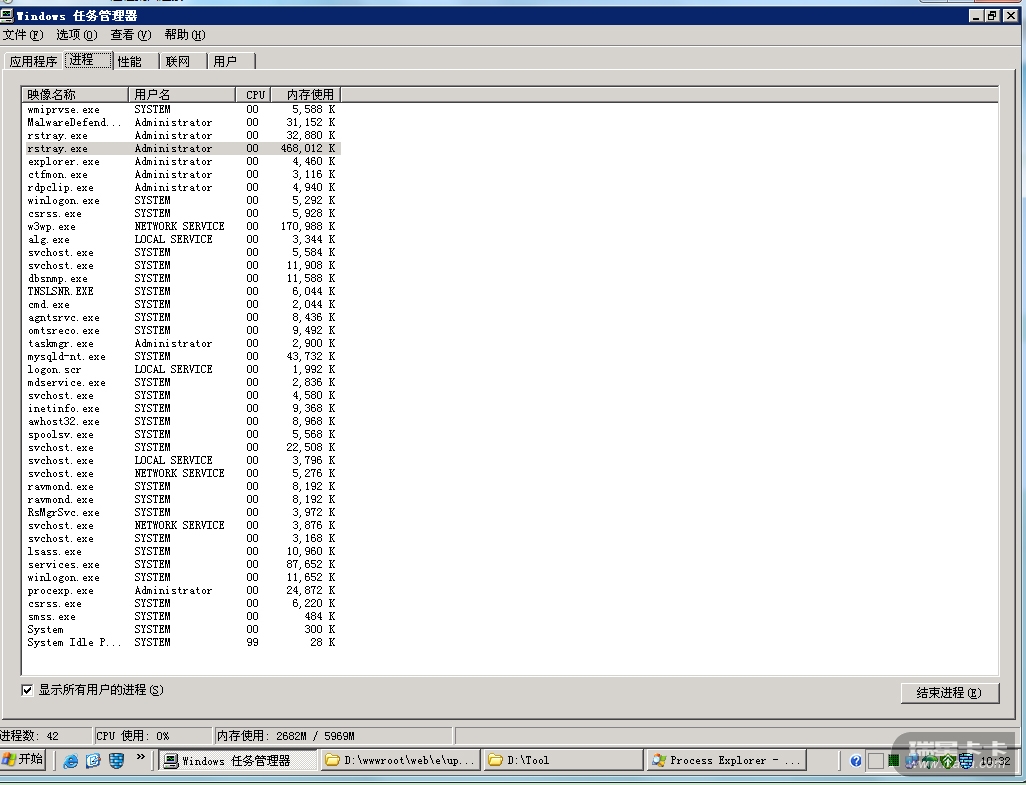Select the RsMgrSvc.exe process row
This screenshot has height=785, width=1026.
click(181, 513)
